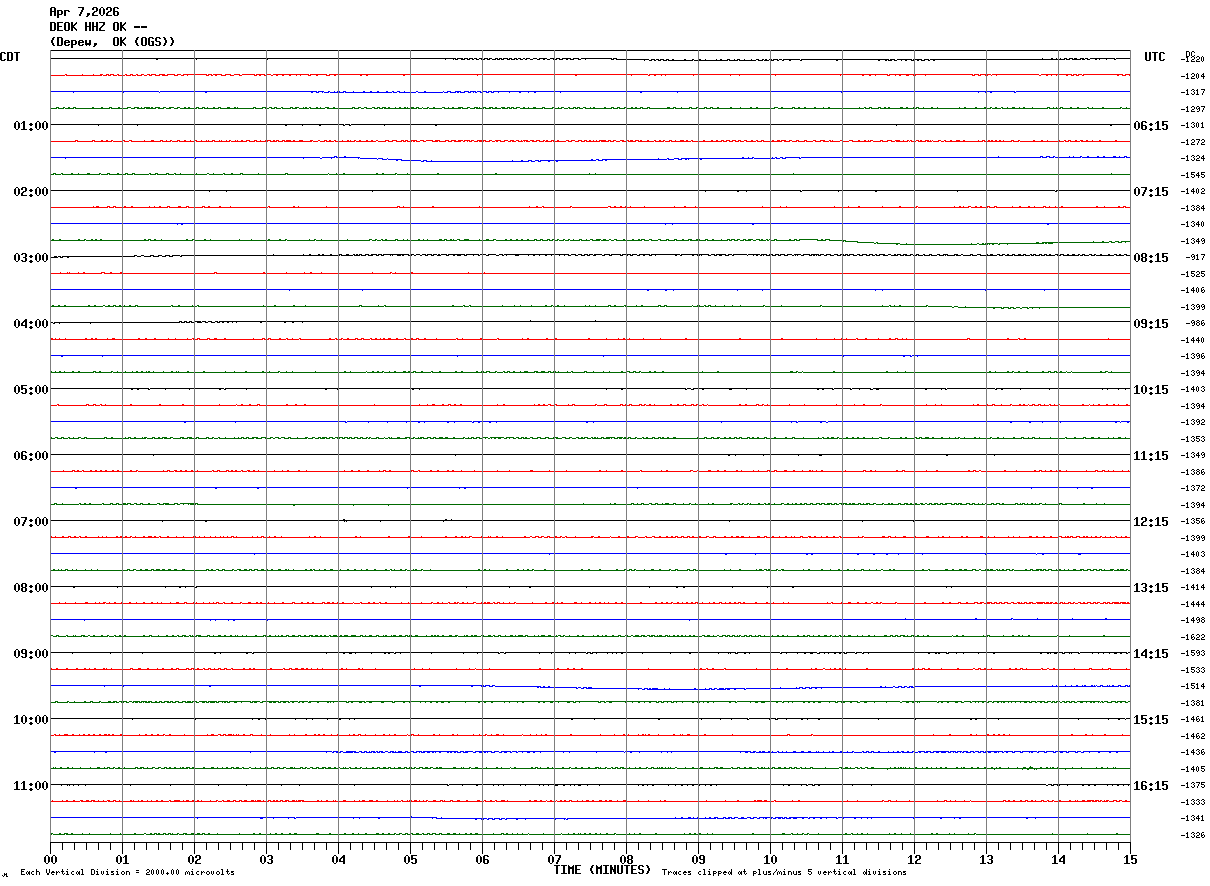Select the 14:15 UTC time label
Image resolution: width=1210 pixels, height=886 pixels.
(x=1150, y=654)
